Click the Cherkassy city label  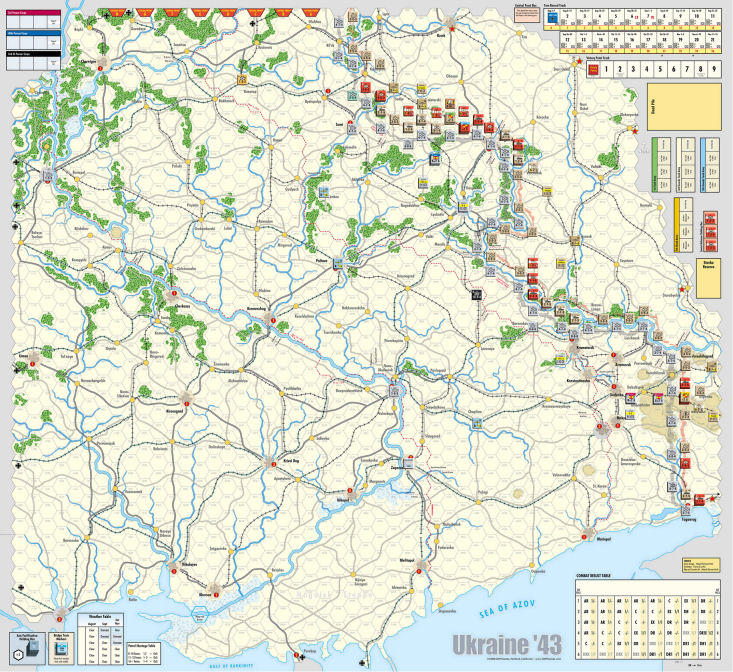182,306
